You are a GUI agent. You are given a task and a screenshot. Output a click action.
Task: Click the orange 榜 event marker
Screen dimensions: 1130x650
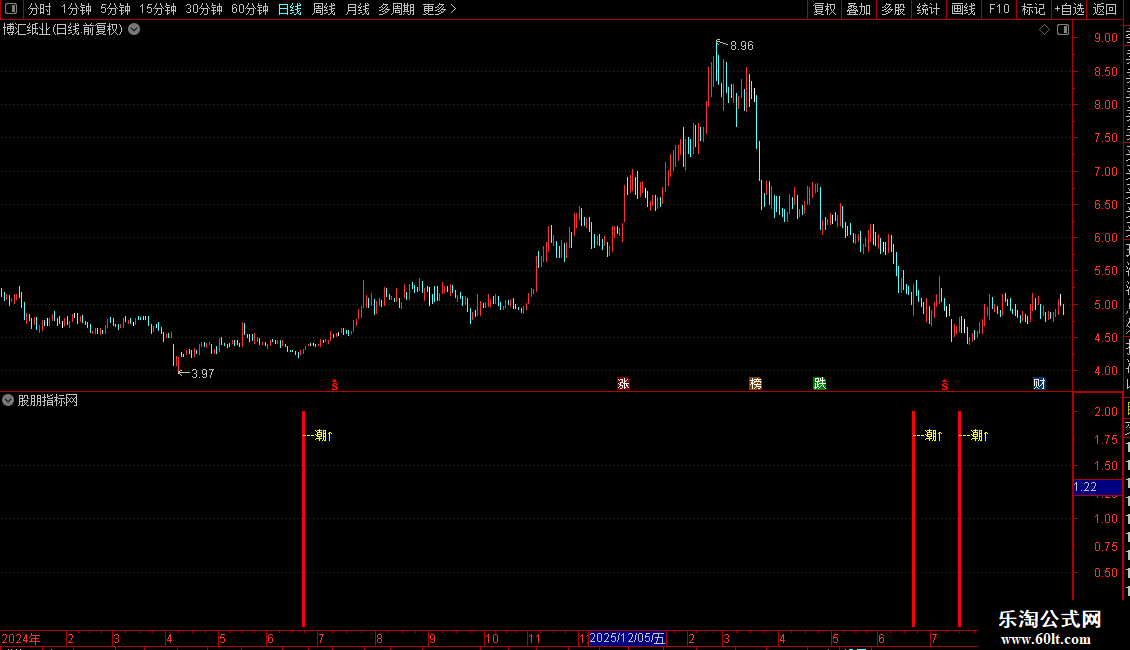tap(755, 383)
